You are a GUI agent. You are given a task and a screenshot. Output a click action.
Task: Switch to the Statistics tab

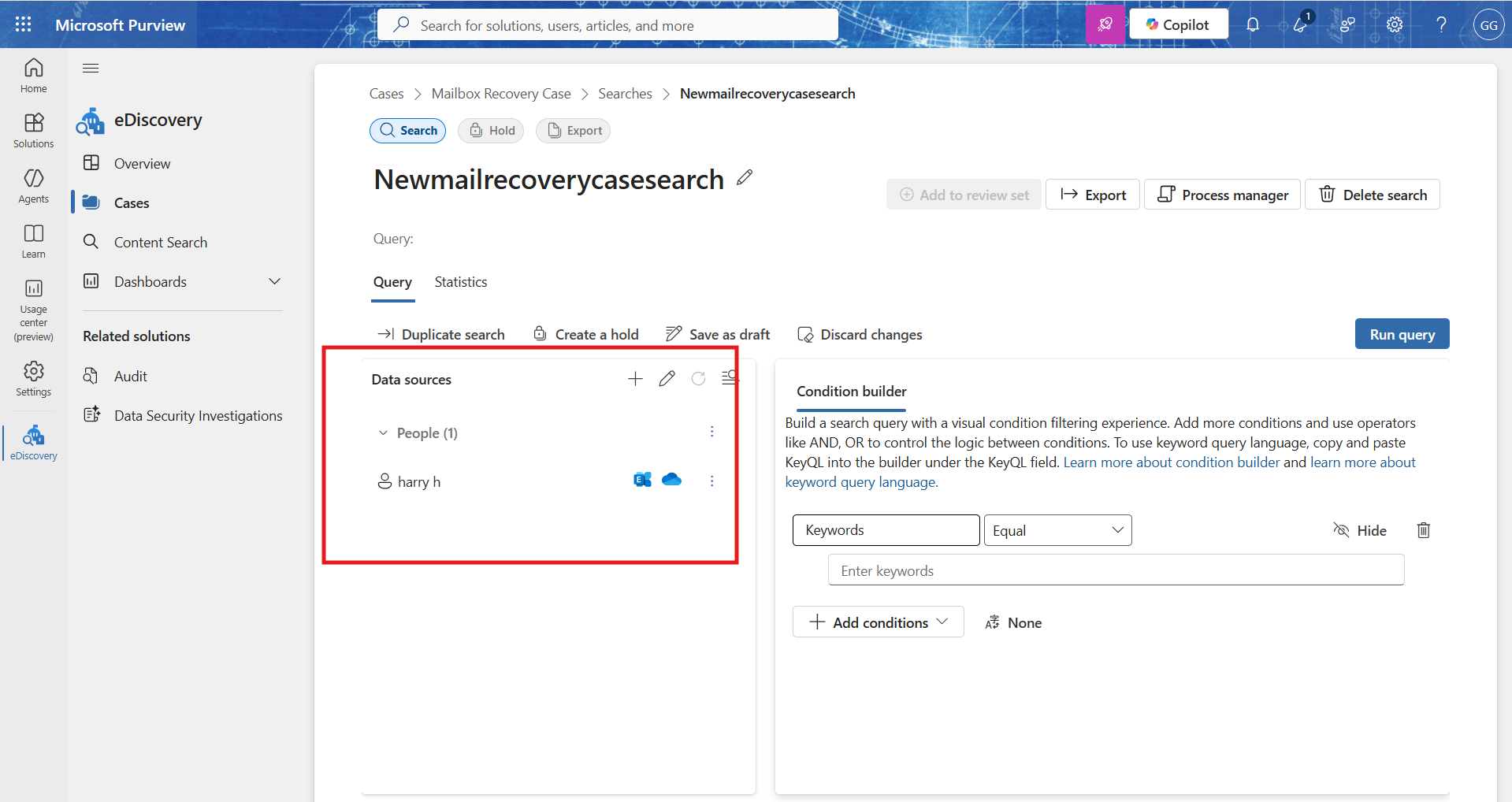pyautogui.click(x=460, y=282)
